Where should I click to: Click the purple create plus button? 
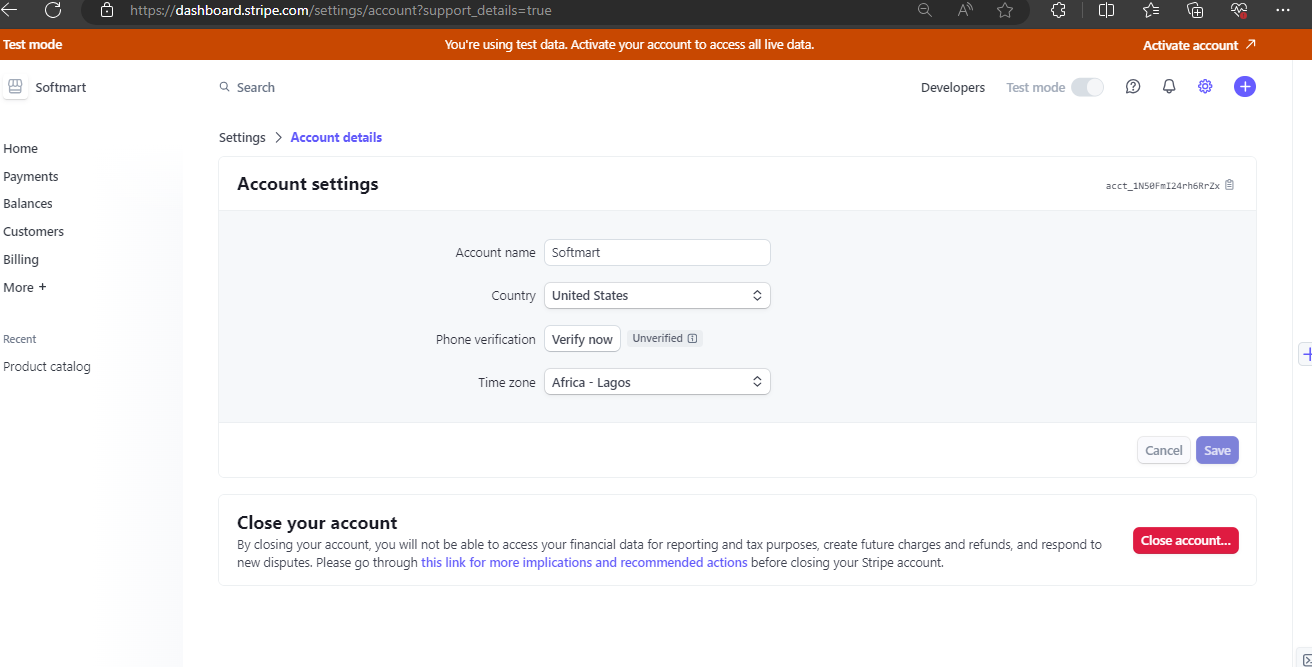1245,87
